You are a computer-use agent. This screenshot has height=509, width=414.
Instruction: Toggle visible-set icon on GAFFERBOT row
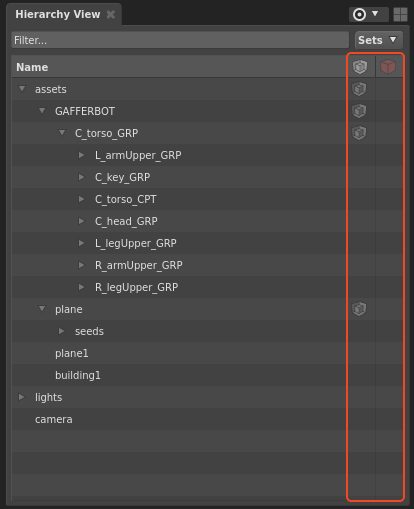pyautogui.click(x=359, y=111)
